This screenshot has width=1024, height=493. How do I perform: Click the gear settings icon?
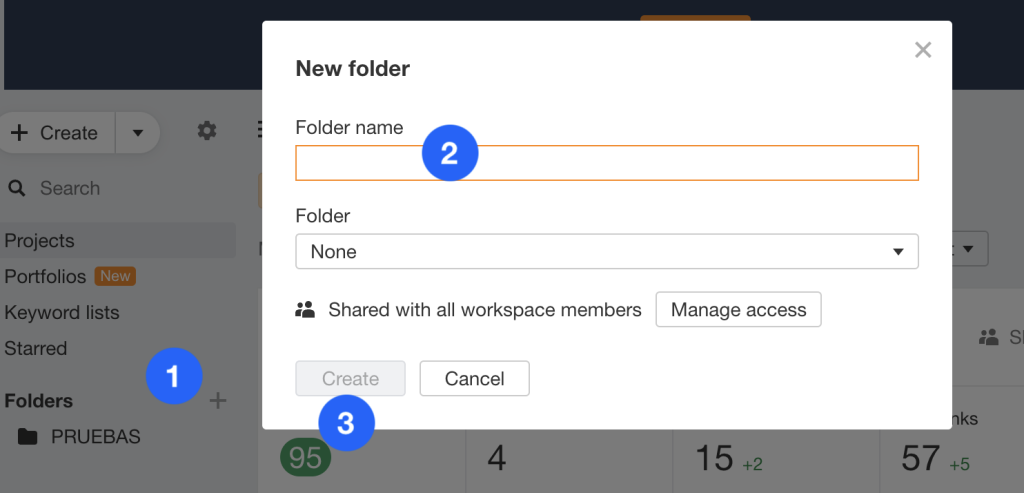click(207, 131)
